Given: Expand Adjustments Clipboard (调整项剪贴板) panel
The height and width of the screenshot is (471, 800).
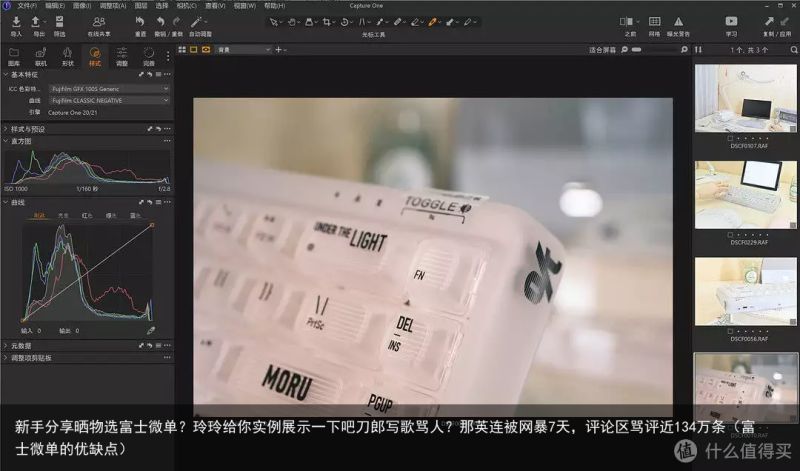Looking at the screenshot, I should tap(6, 358).
